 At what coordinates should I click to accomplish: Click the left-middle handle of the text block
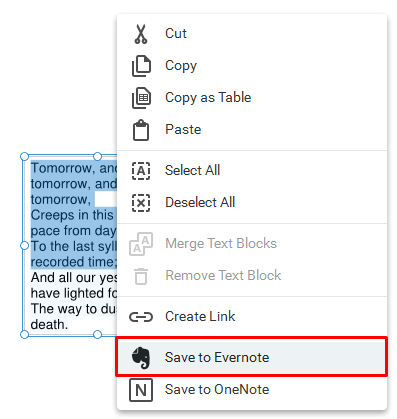tap(24, 246)
